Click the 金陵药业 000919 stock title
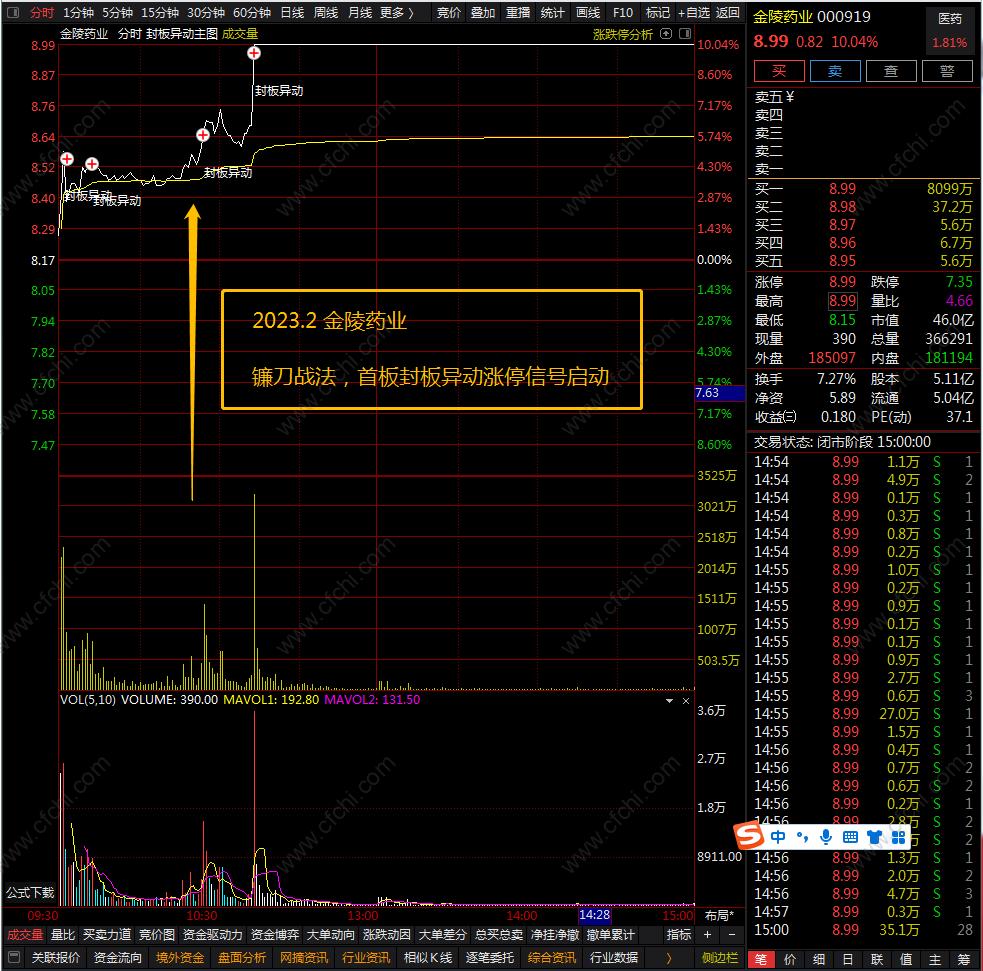This screenshot has width=983, height=971. [812, 17]
